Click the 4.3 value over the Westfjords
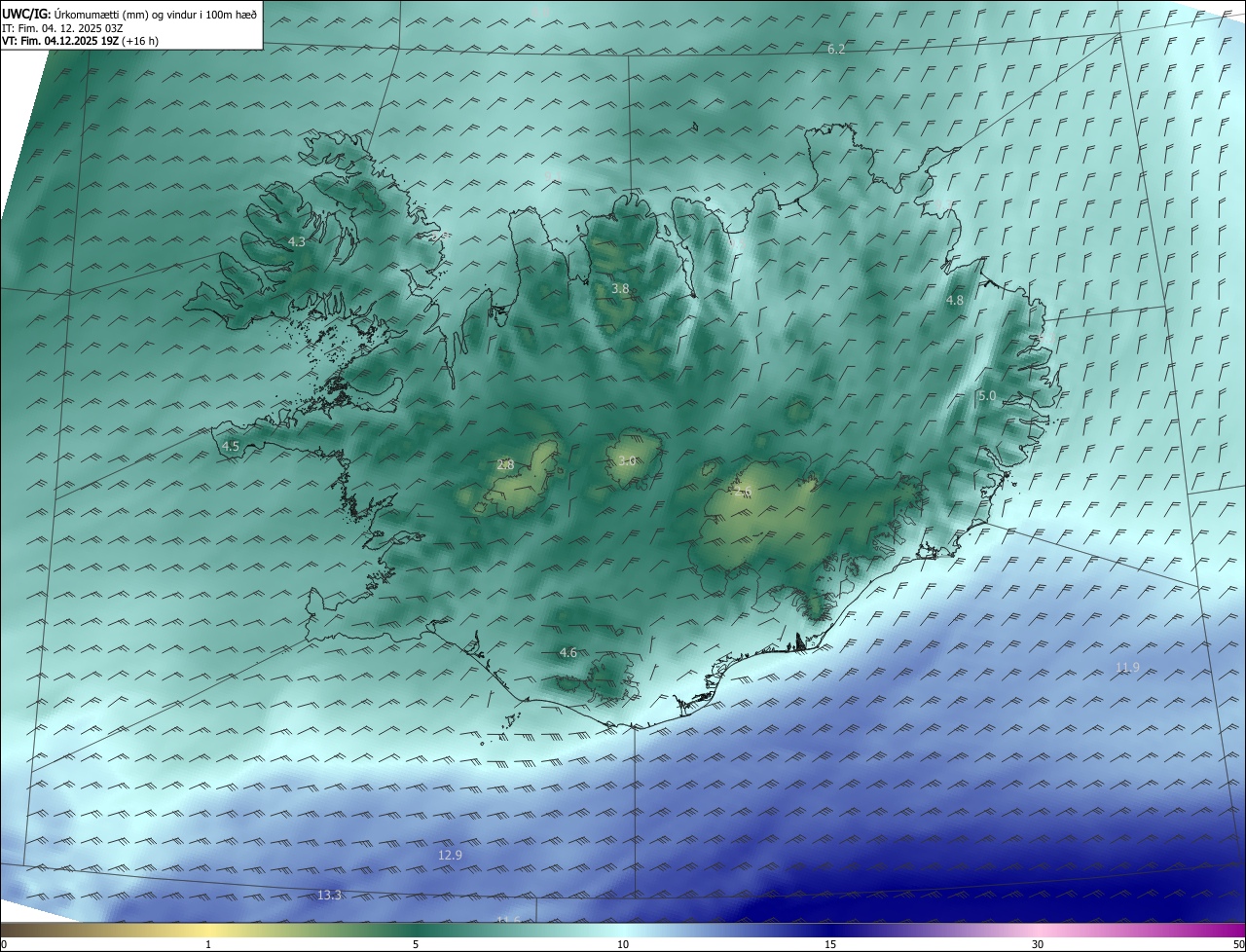This screenshot has width=1246, height=952. pos(297,241)
